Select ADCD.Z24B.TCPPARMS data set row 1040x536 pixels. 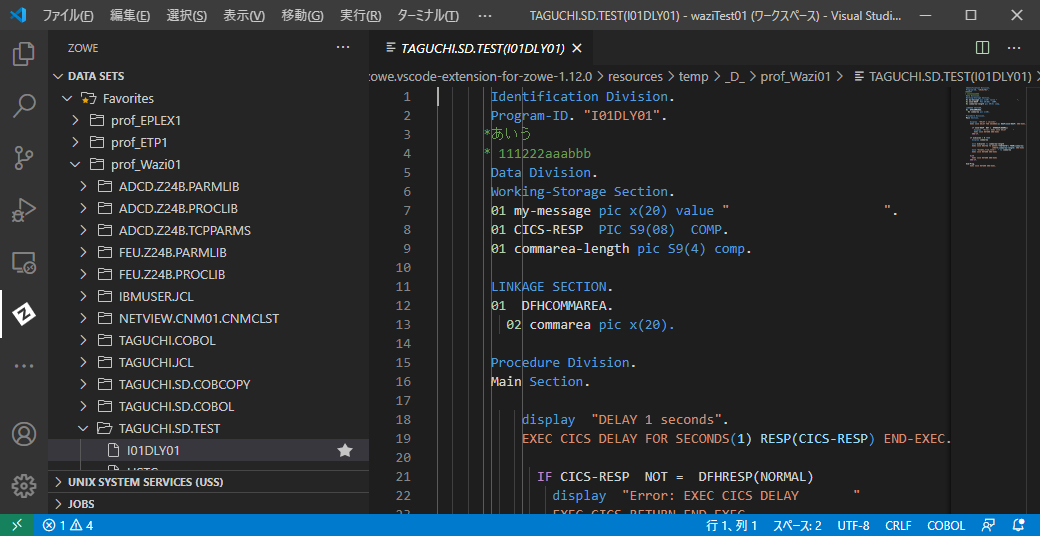(208, 230)
